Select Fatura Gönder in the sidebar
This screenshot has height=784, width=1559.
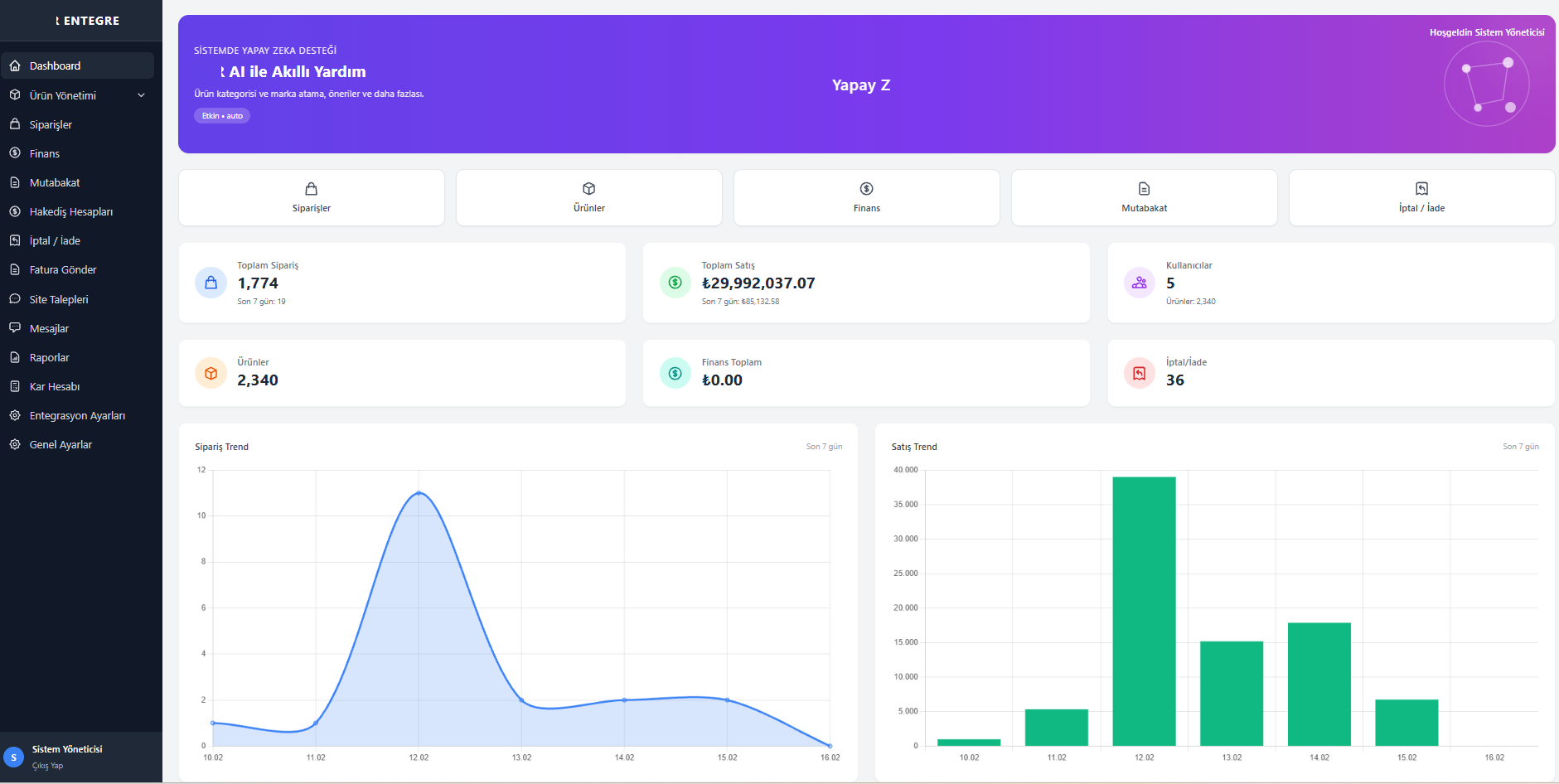coord(63,269)
